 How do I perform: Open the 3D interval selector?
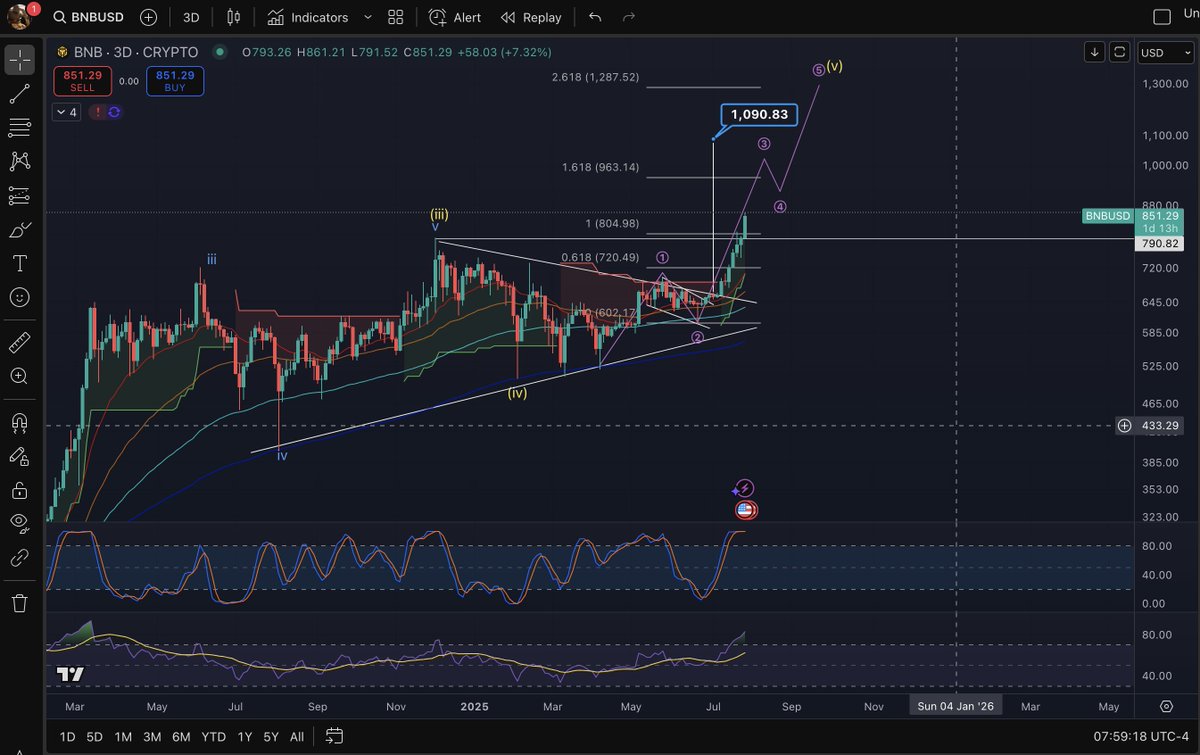[x=191, y=17]
